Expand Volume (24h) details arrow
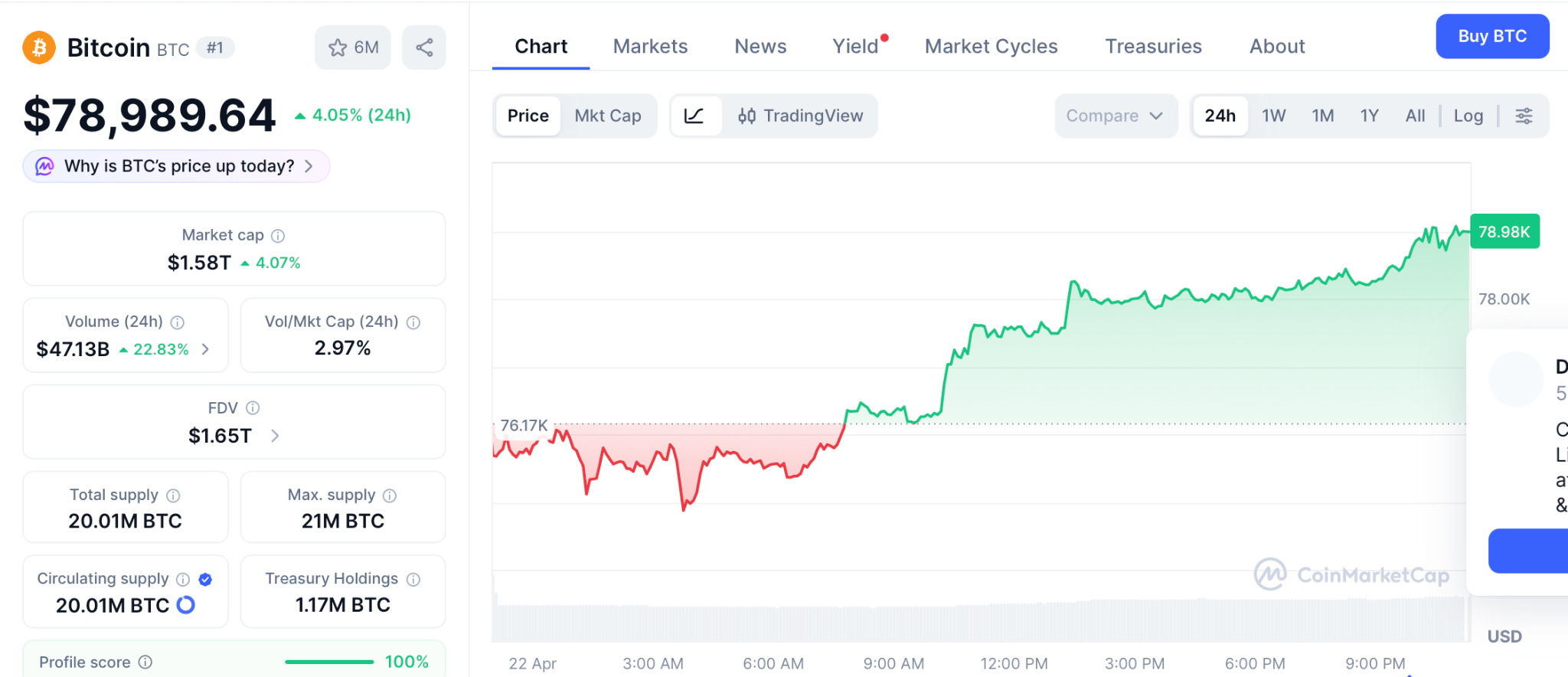Image resolution: width=1568 pixels, height=677 pixels. (x=205, y=349)
